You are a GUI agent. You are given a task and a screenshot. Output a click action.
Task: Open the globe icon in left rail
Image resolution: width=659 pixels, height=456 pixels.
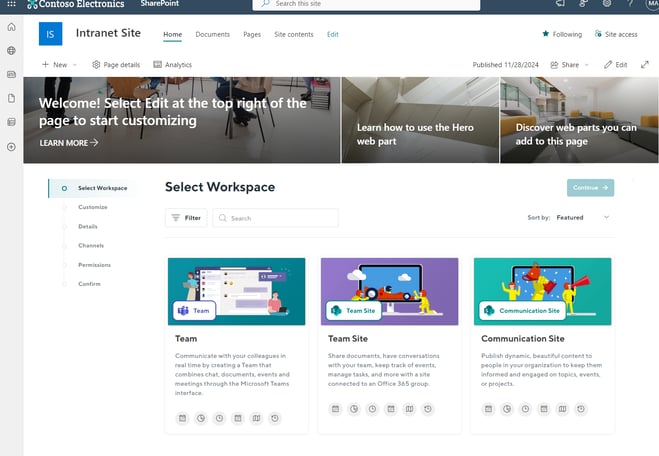pos(11,50)
